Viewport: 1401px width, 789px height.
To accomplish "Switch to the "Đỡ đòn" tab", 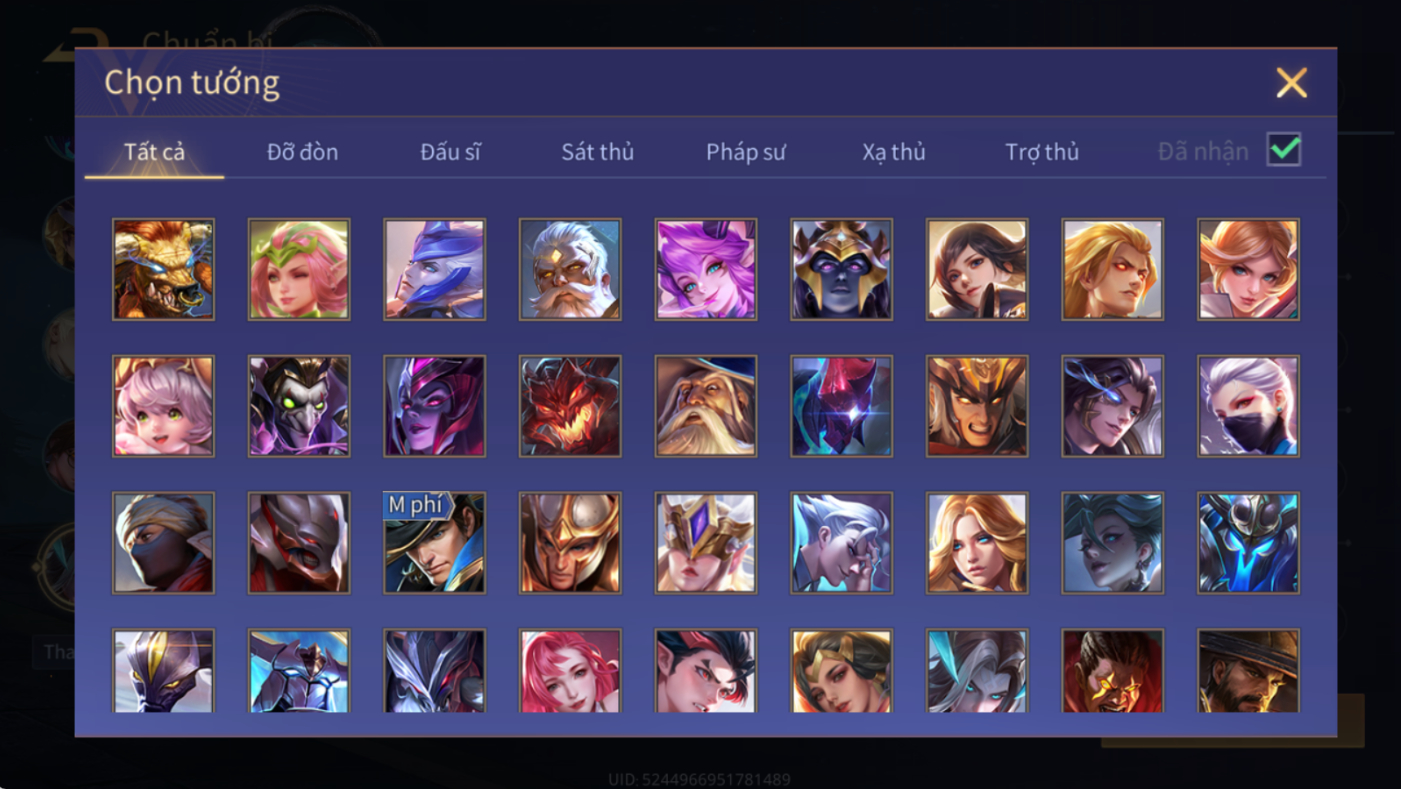I will coord(302,152).
